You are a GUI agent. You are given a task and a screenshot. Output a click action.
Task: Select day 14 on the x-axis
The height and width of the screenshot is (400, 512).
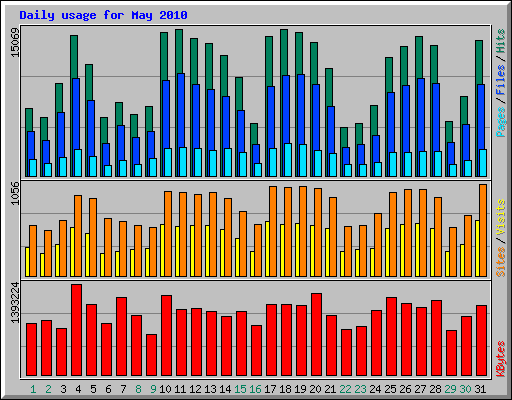click(x=225, y=389)
